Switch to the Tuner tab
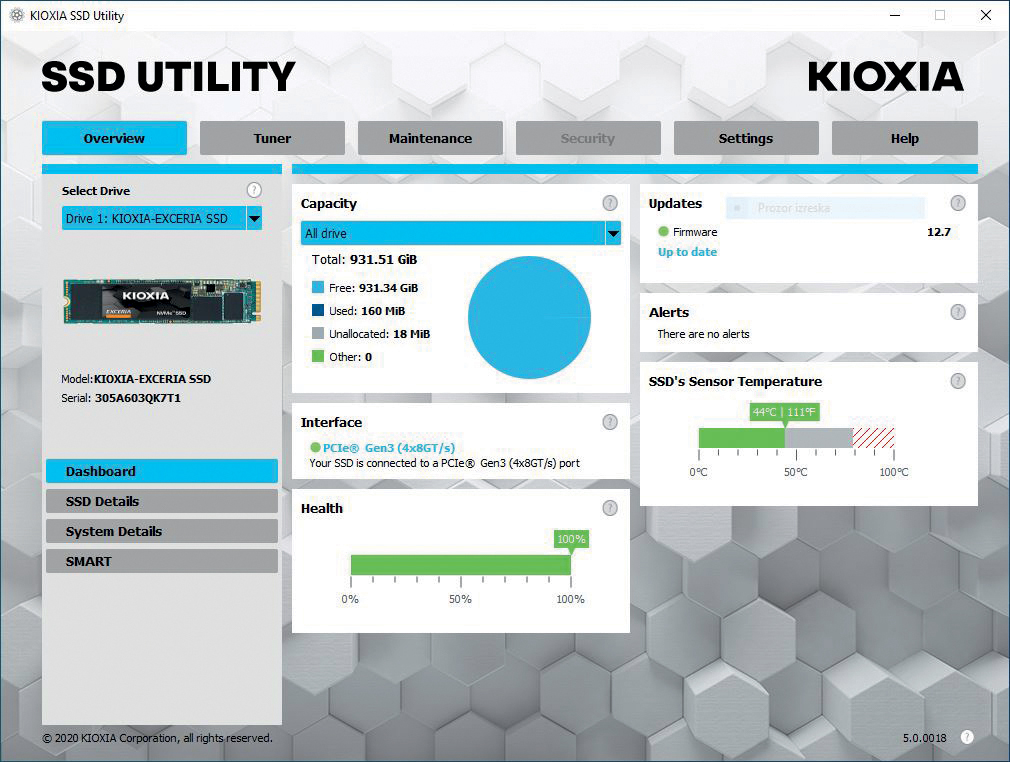1010x762 pixels. (272, 138)
